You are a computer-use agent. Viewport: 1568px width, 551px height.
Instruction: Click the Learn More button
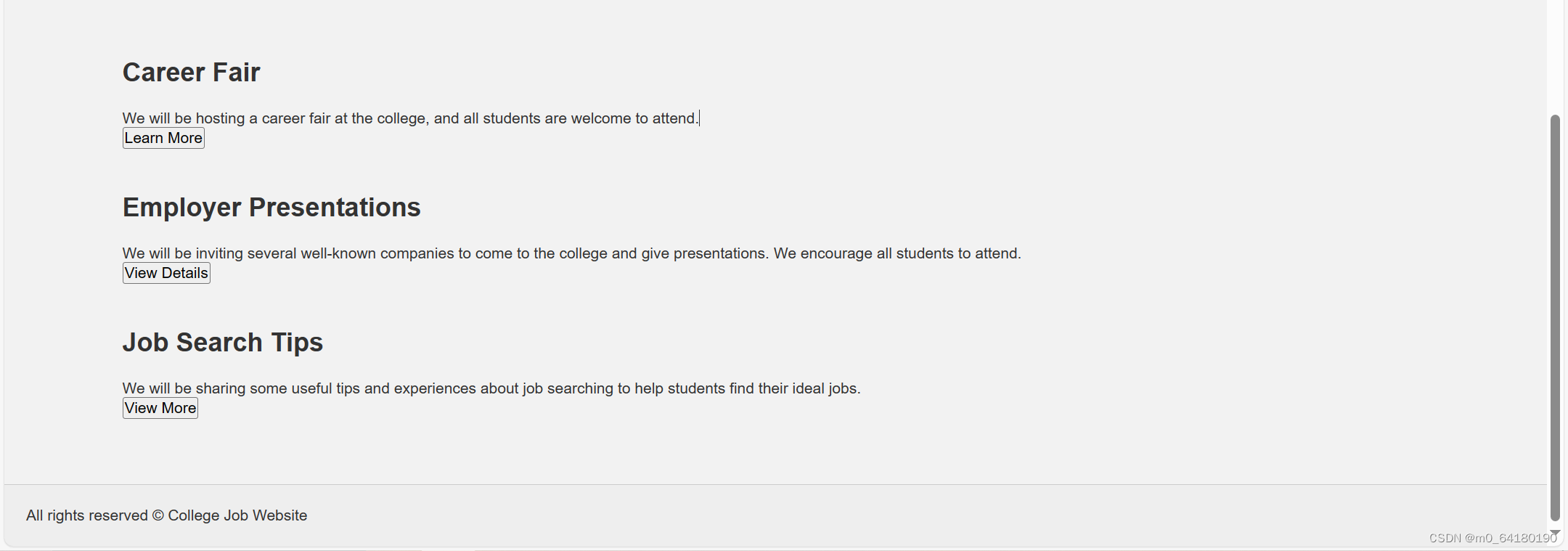pos(163,138)
